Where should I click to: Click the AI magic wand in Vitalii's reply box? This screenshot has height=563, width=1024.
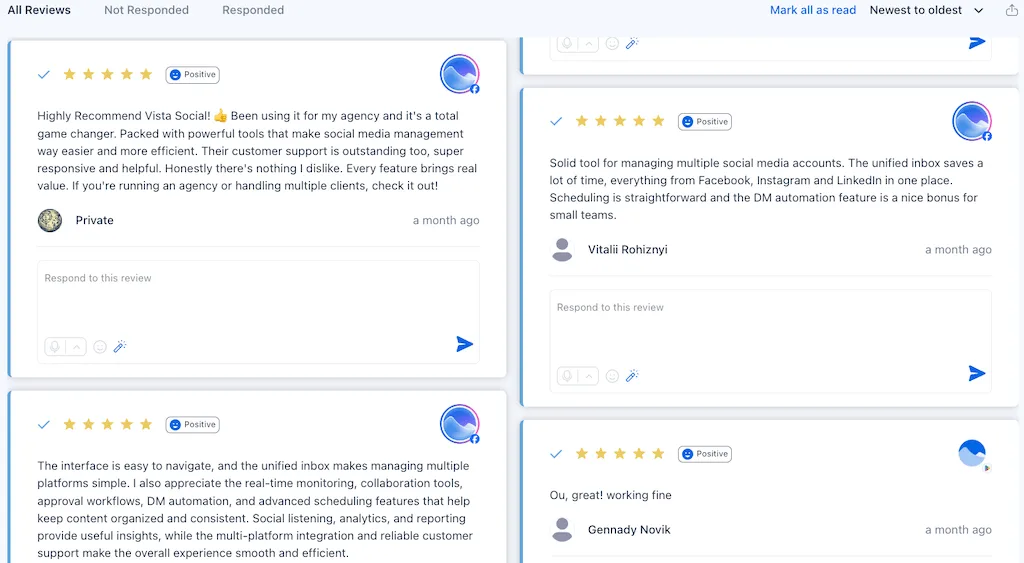point(632,376)
